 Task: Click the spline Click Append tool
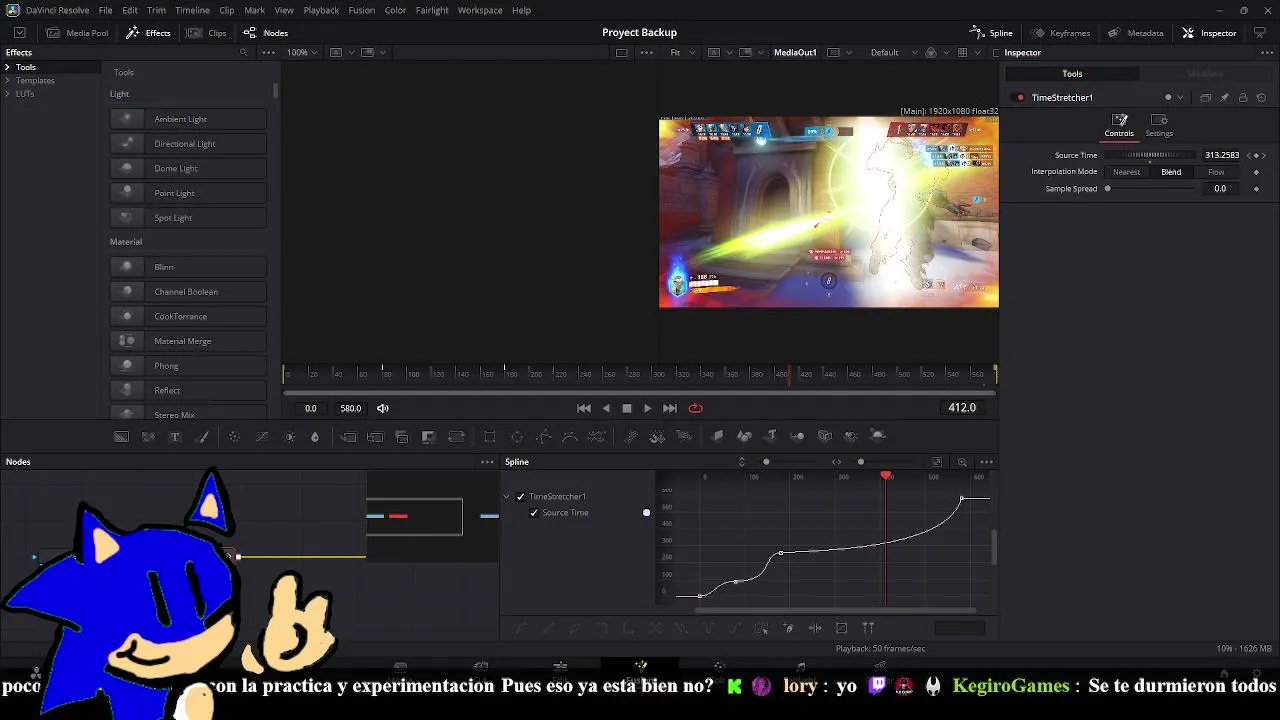(x=788, y=628)
